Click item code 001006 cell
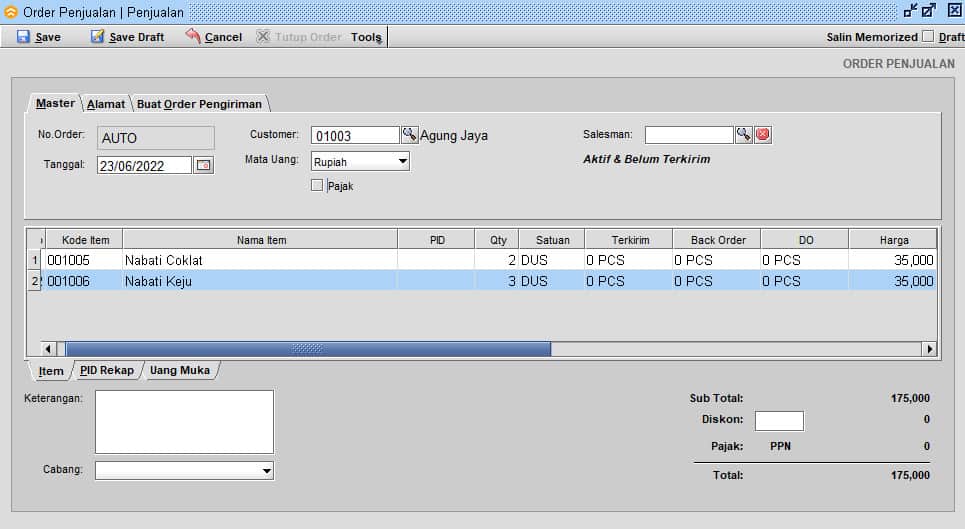This screenshot has width=965, height=529. click(83, 281)
